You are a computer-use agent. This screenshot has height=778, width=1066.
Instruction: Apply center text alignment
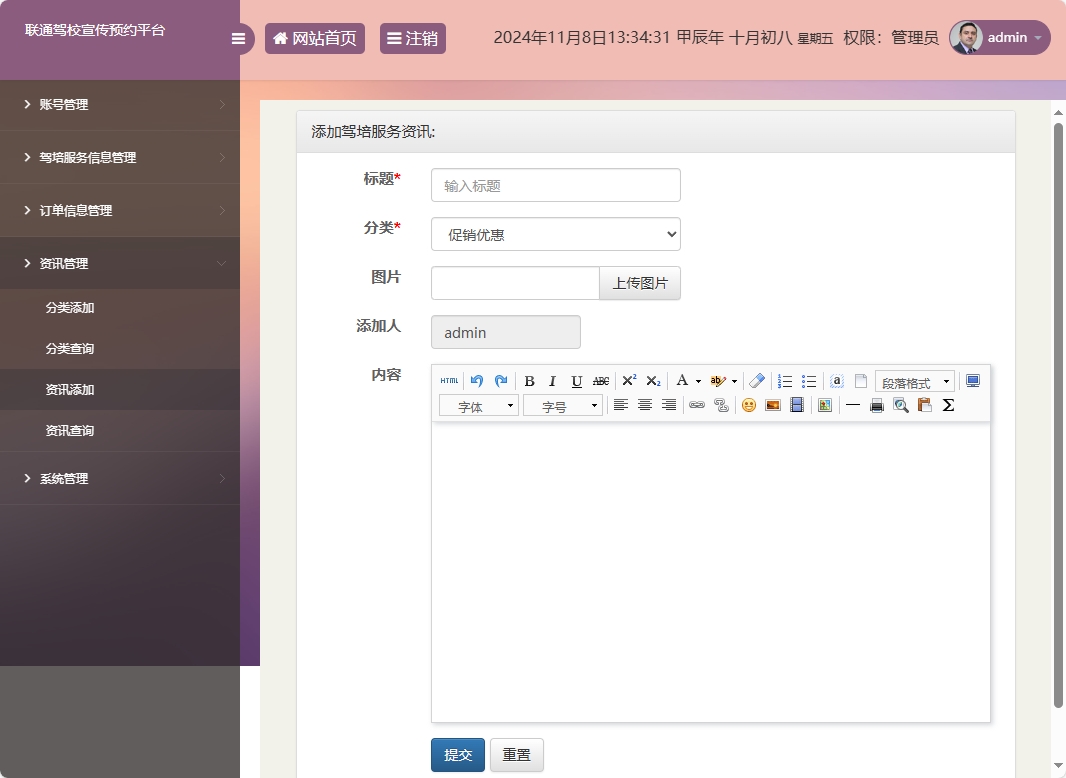[x=644, y=405]
